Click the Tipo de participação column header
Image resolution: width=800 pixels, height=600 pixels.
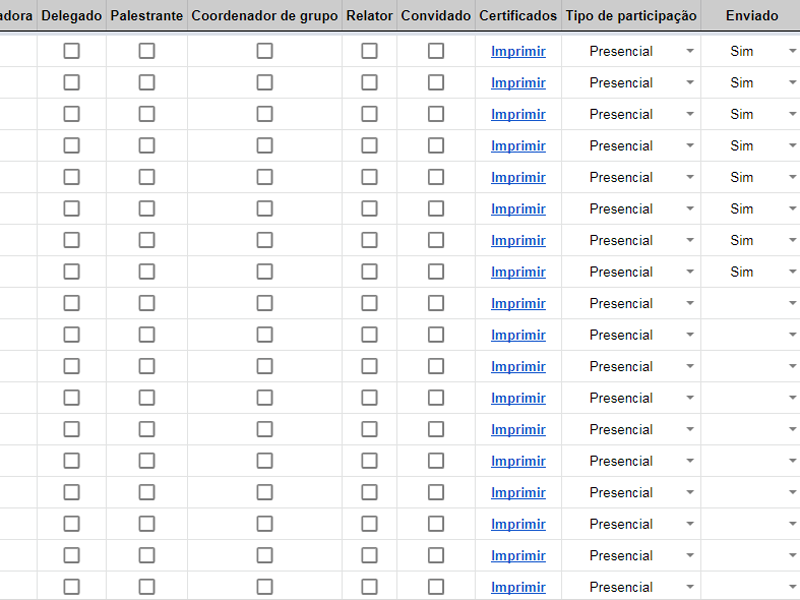pyautogui.click(x=631, y=16)
